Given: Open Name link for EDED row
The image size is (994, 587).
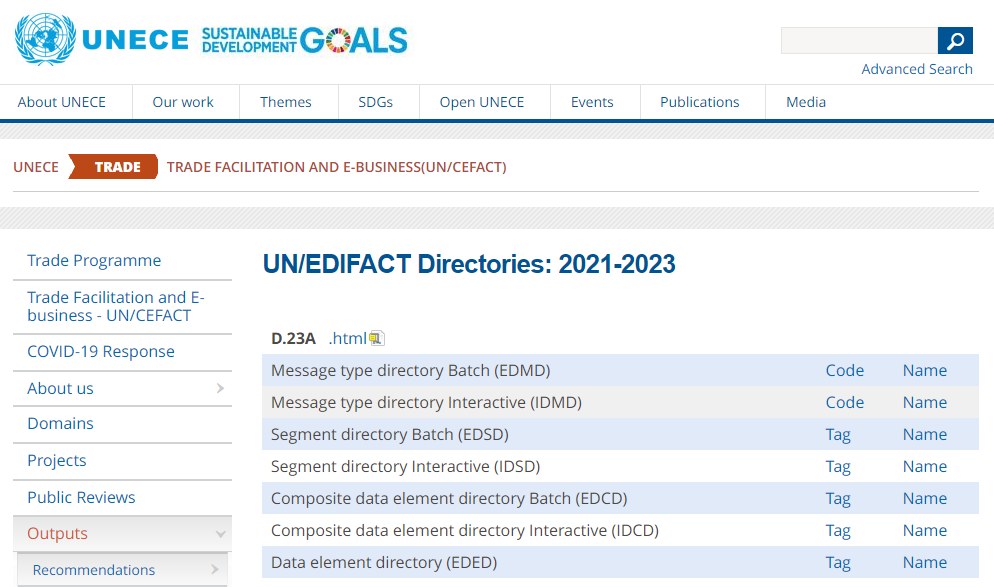Looking at the screenshot, I should click(x=924, y=562).
